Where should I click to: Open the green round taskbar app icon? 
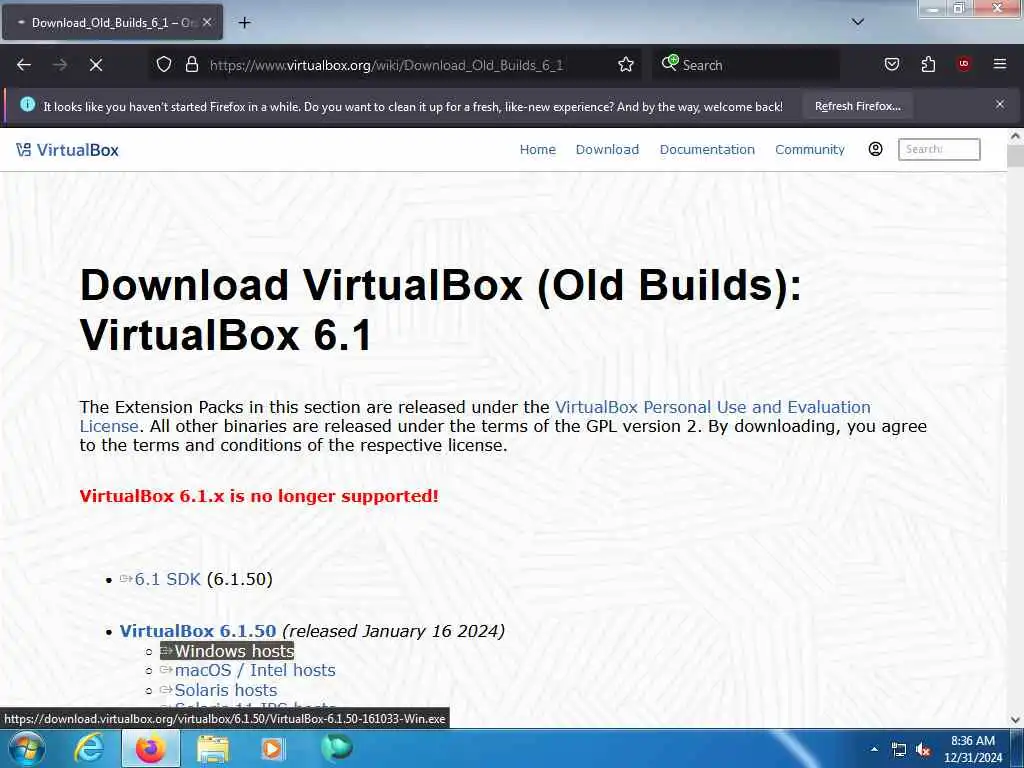336,748
